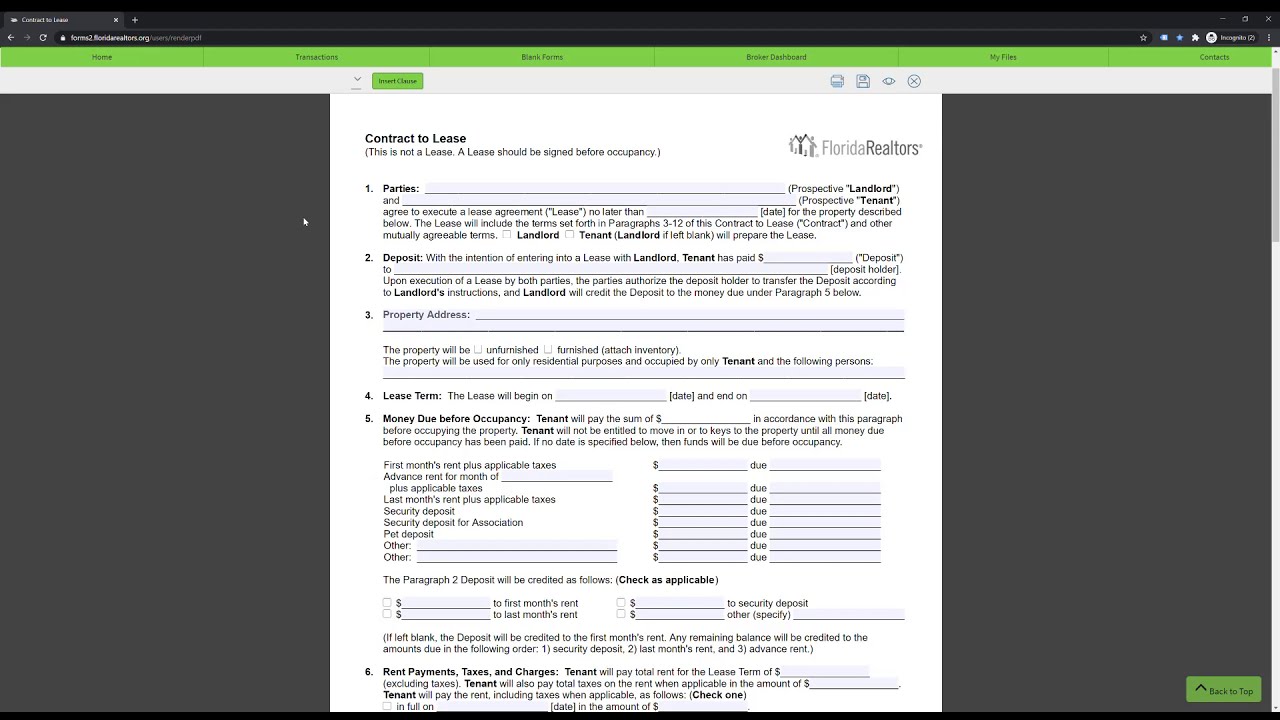Viewport: 1280px width, 720px height.
Task: Open the Broker Dashboard menu
Action: tap(776, 57)
